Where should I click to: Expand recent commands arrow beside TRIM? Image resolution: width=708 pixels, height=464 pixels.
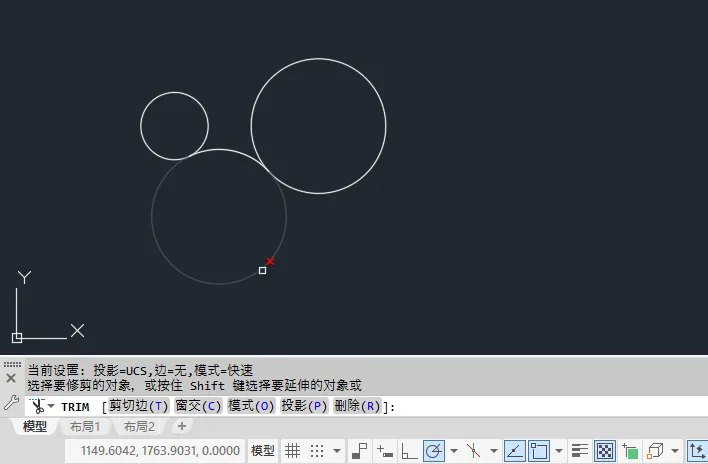51,406
